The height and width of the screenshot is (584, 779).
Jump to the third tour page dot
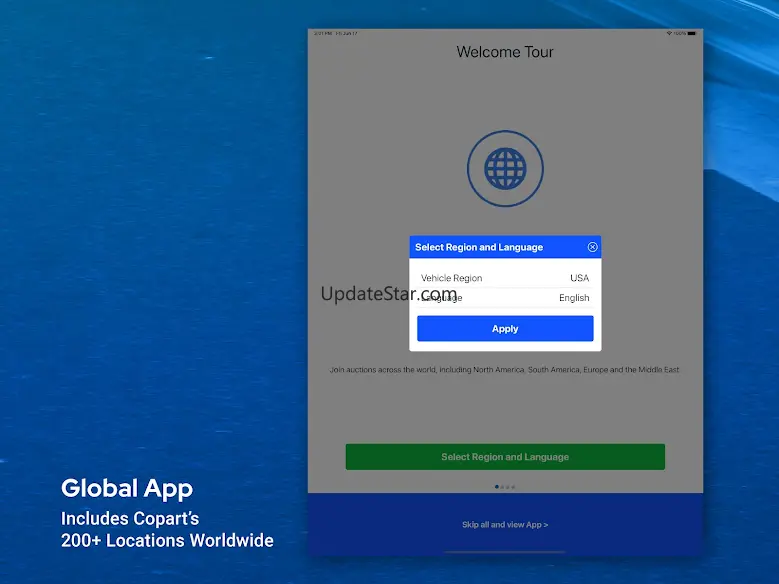point(508,487)
